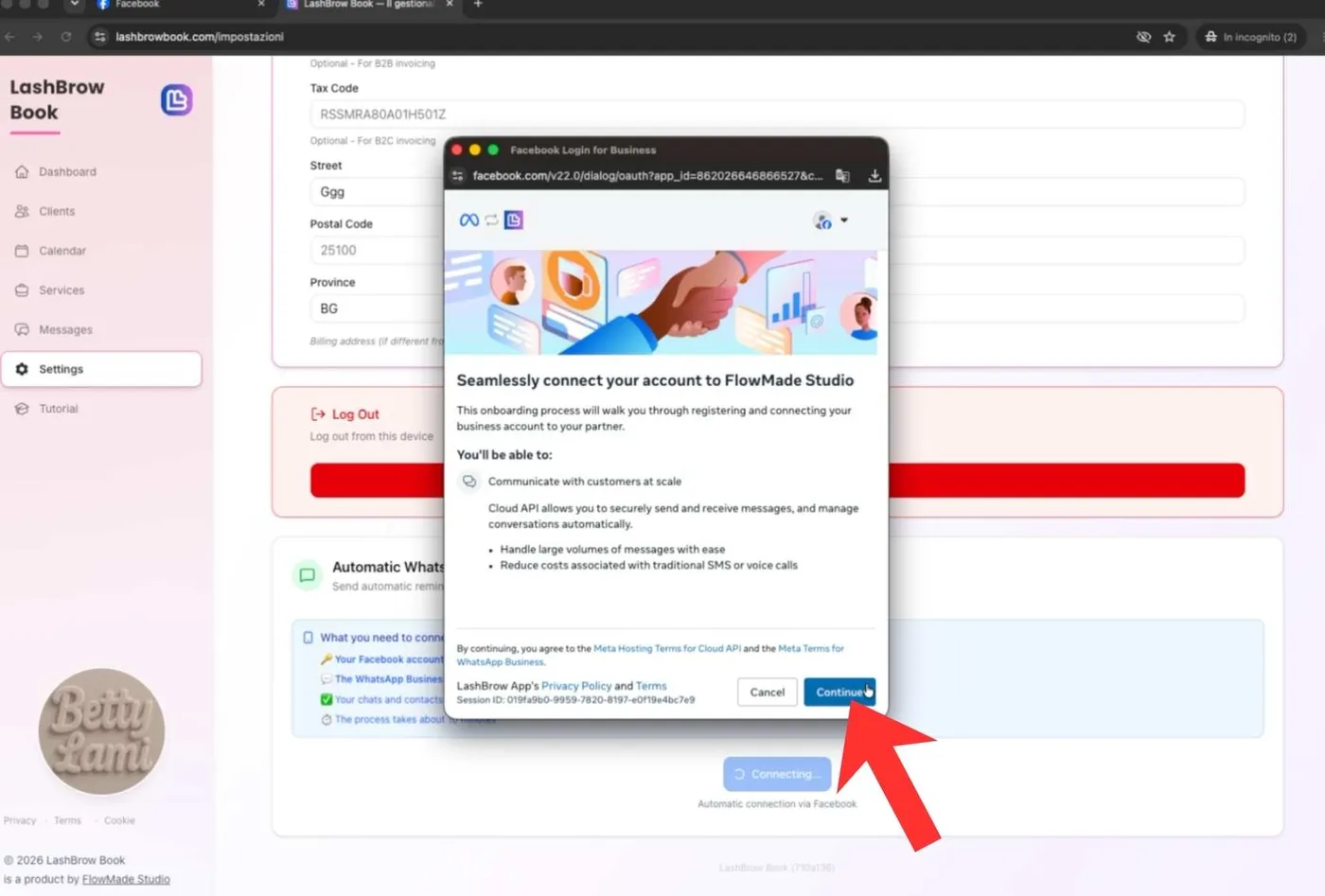Viewport: 1325px width, 896px height.
Task: Open a new browser tab
Action: [478, 5]
